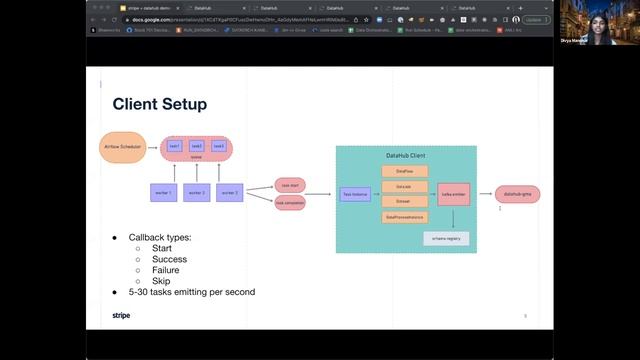Click the share icon in the address bar
Viewport: 640px width, 360px height.
pyautogui.click(x=356, y=20)
